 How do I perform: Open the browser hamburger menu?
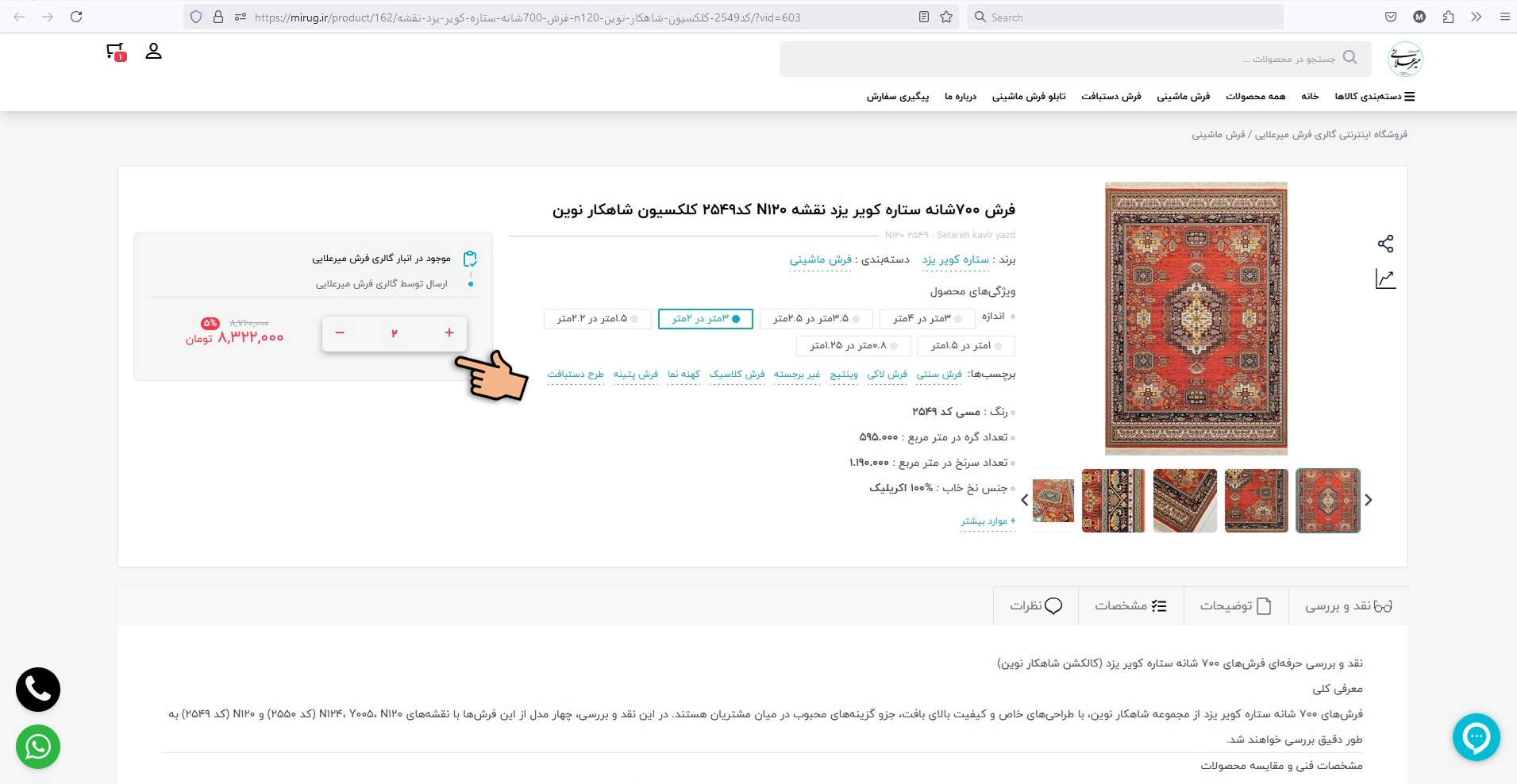coord(1504,17)
